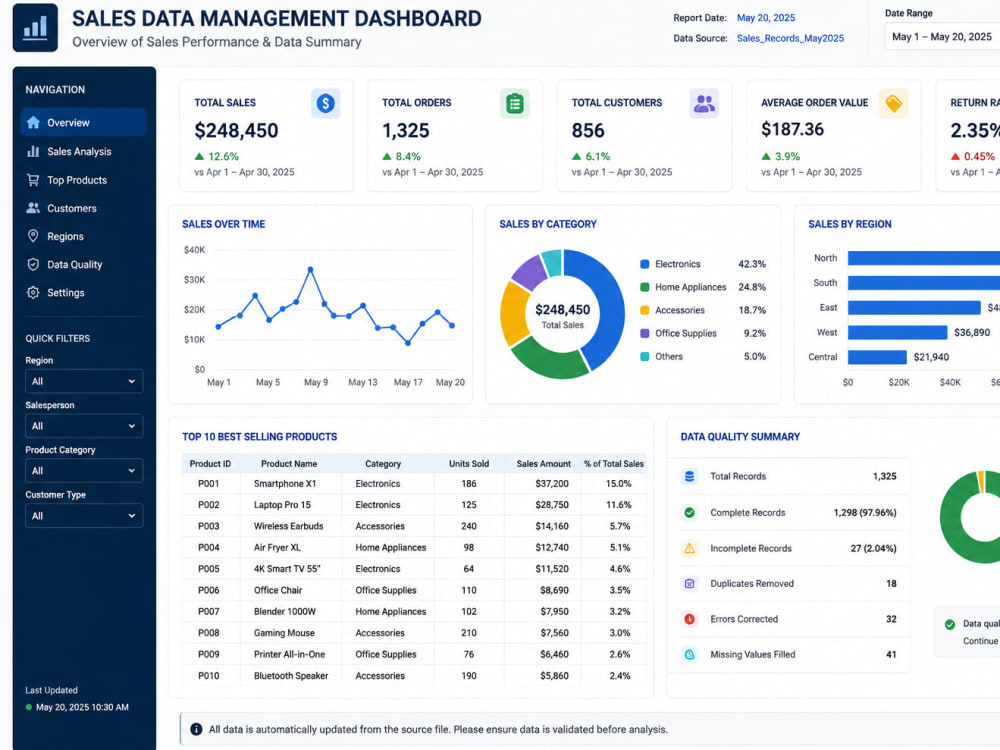
Task: Go to Overview in navigation
Action: pos(84,122)
